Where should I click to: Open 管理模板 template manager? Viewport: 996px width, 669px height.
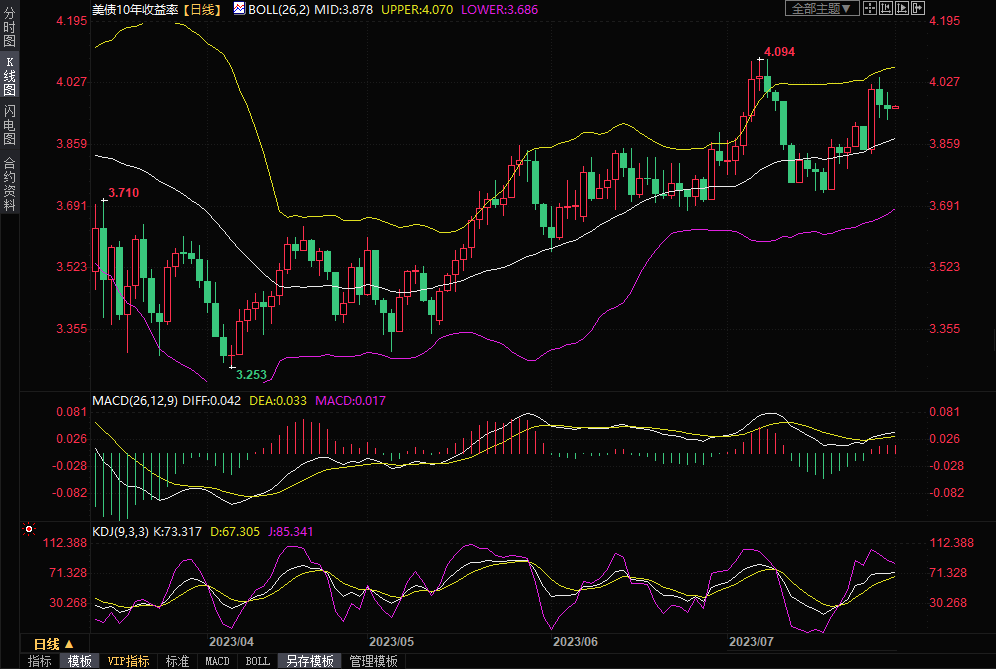pyautogui.click(x=373, y=661)
